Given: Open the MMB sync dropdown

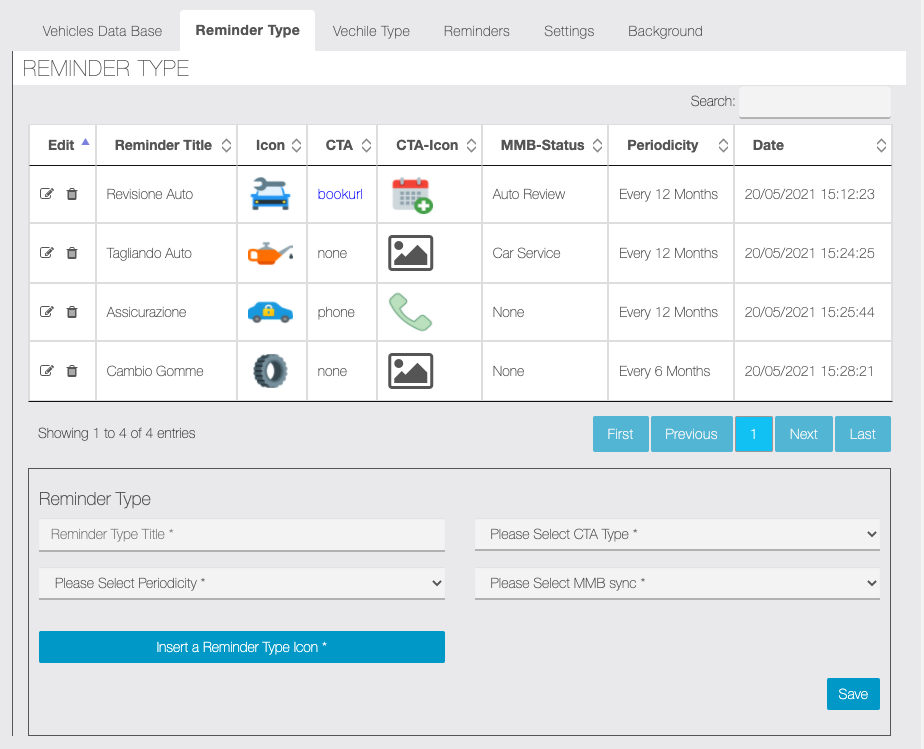Looking at the screenshot, I should pos(677,583).
